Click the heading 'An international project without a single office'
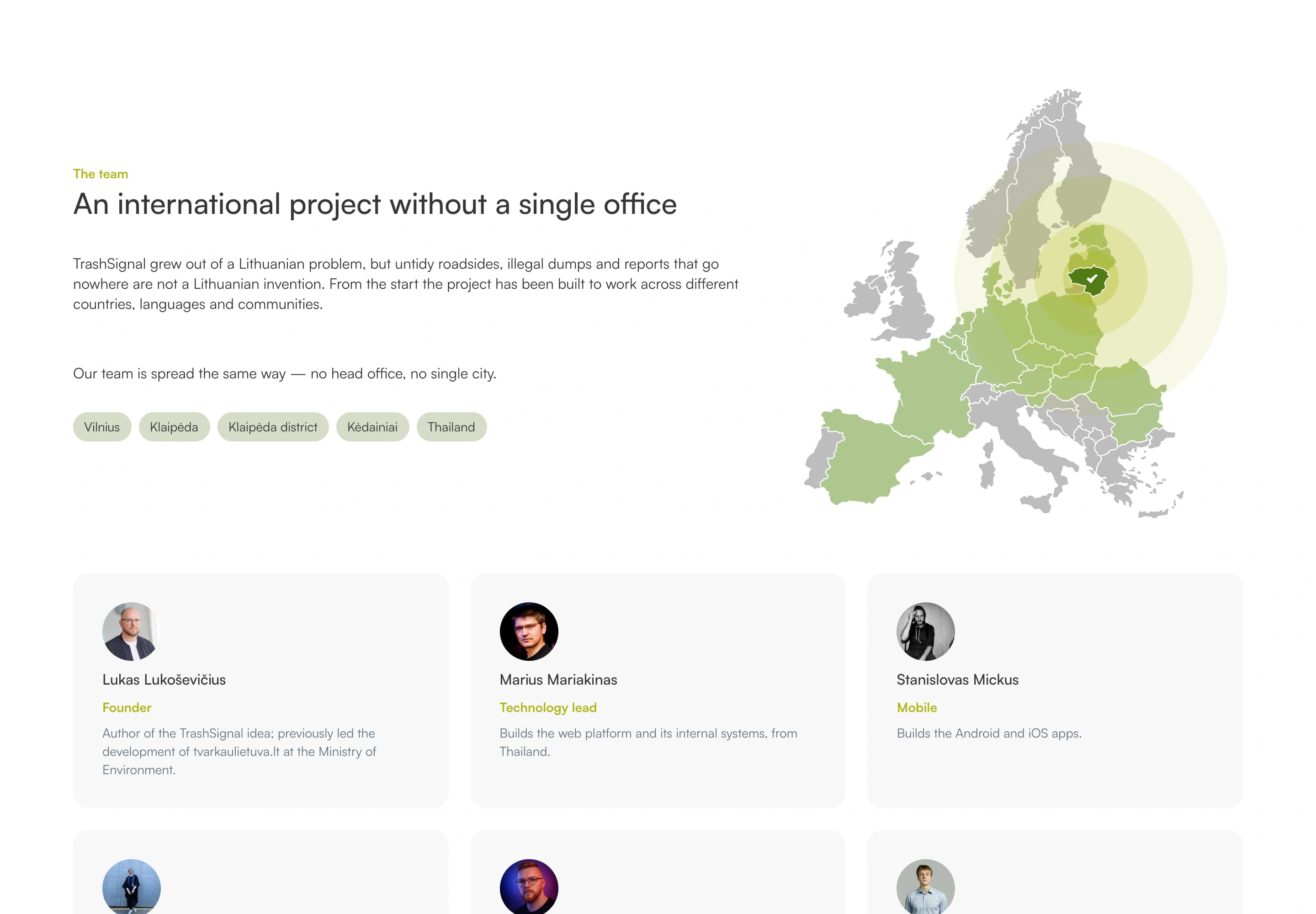This screenshot has height=914, width=1316. (x=375, y=204)
